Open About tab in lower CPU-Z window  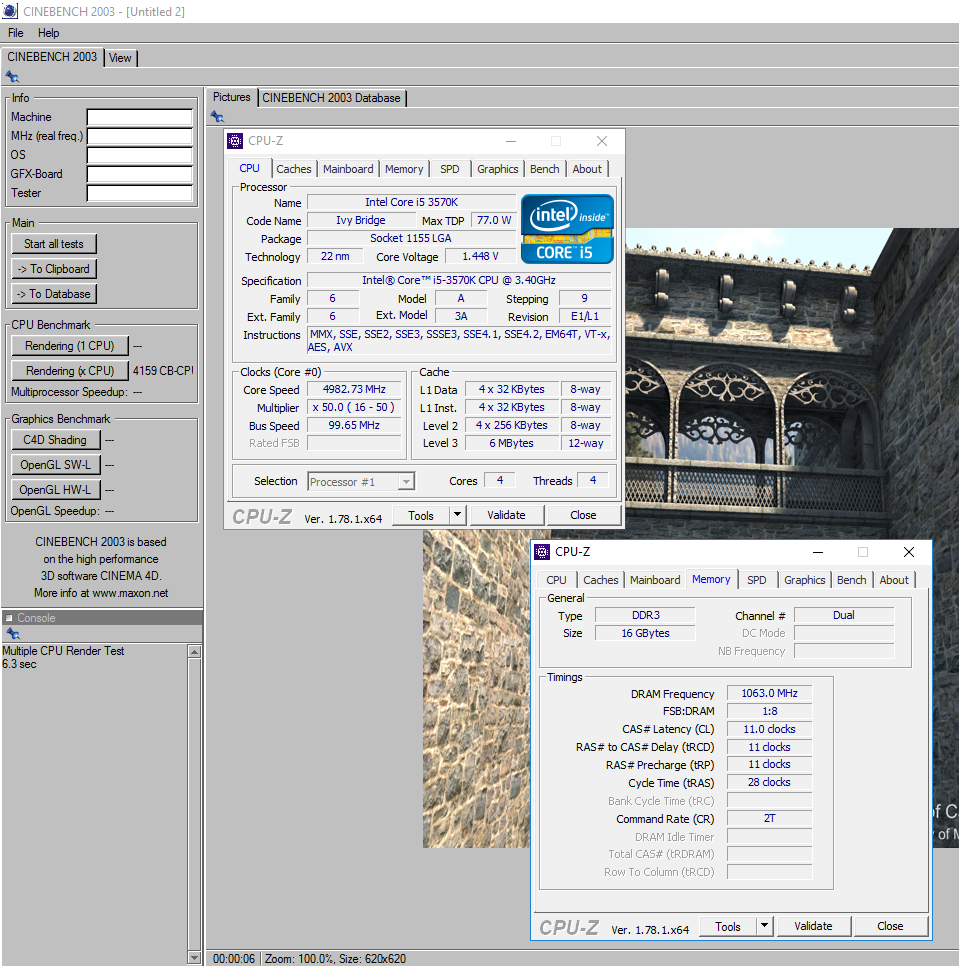point(894,580)
